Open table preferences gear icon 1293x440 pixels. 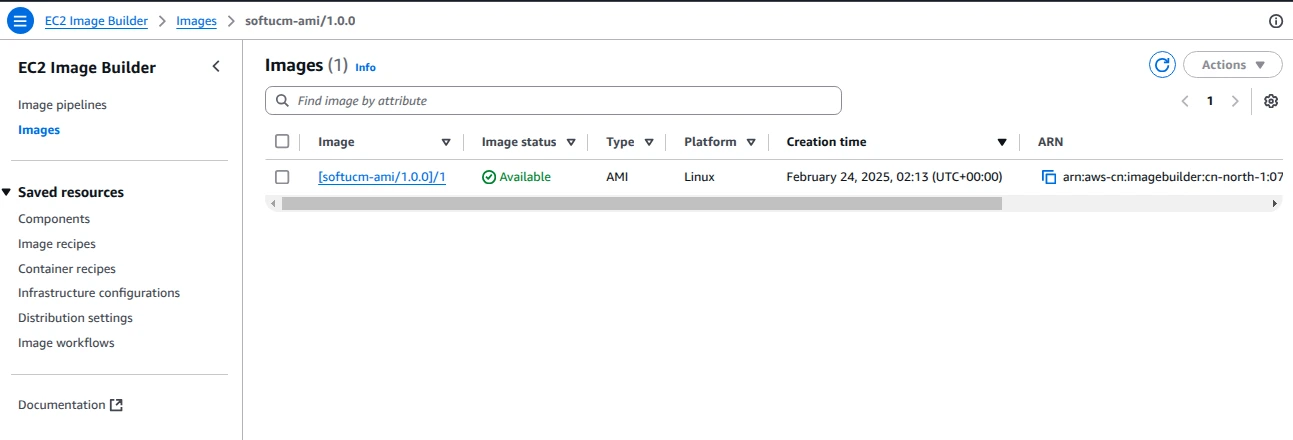[x=1271, y=101]
